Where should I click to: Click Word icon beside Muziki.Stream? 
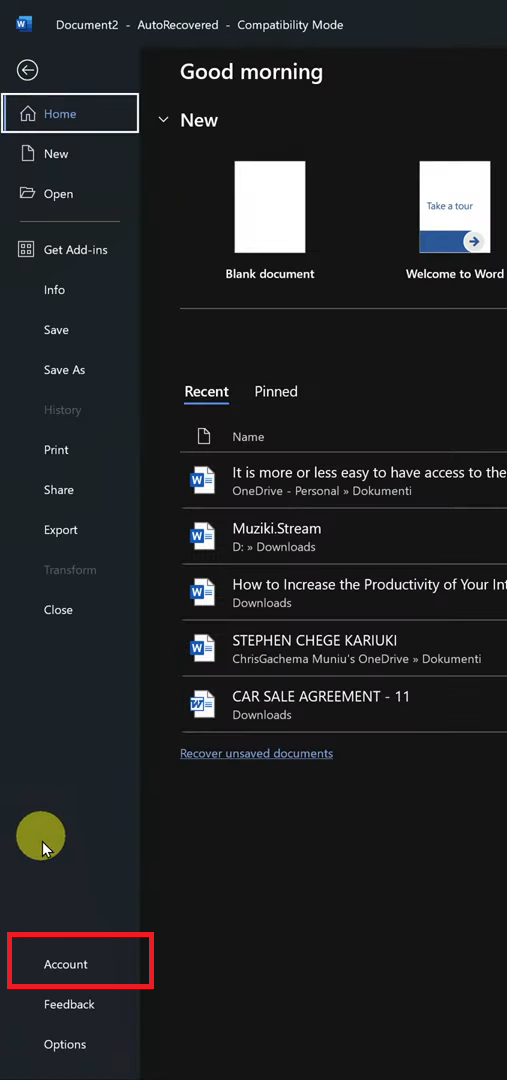203,537
